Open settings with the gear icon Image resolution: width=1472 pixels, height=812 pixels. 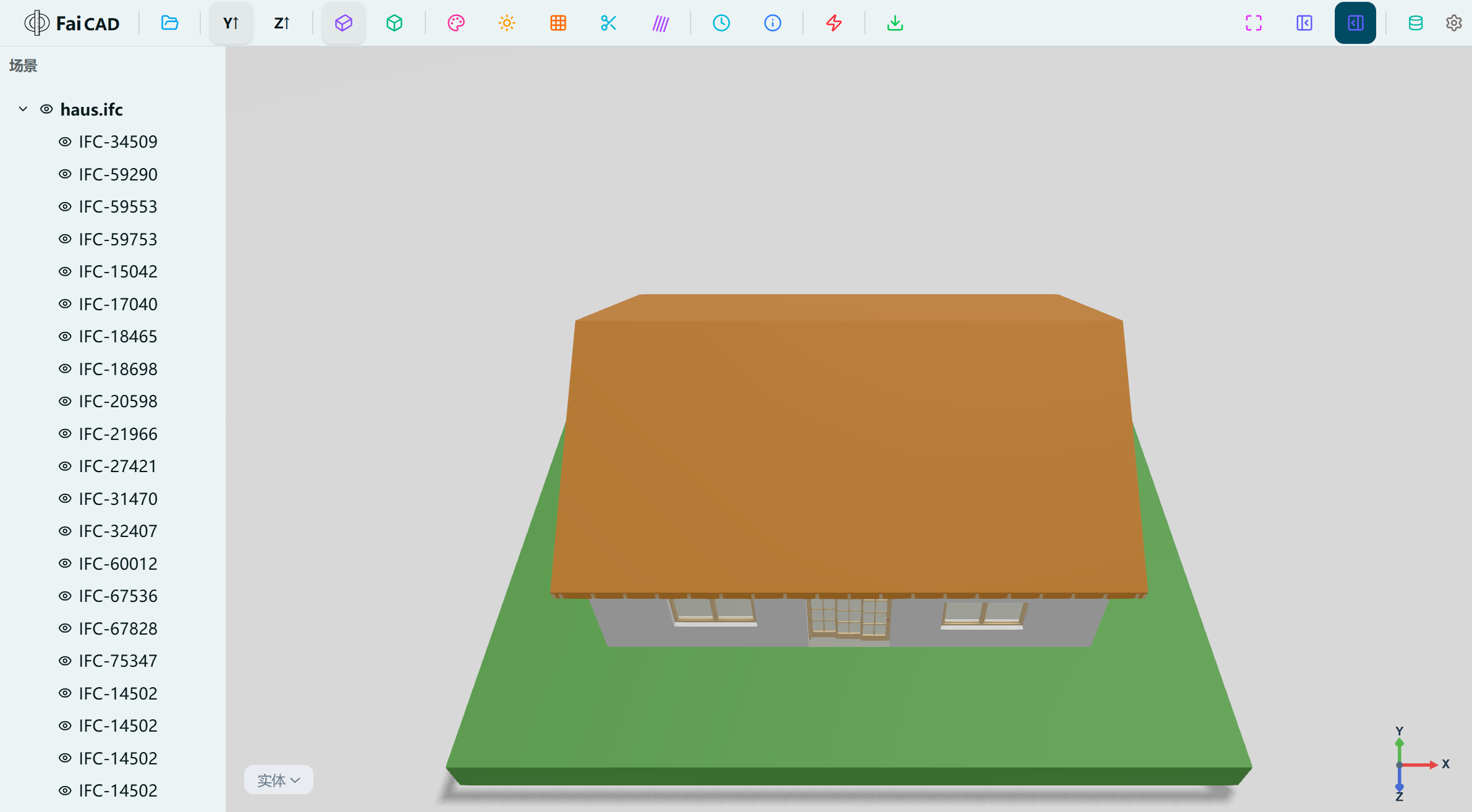(1453, 23)
